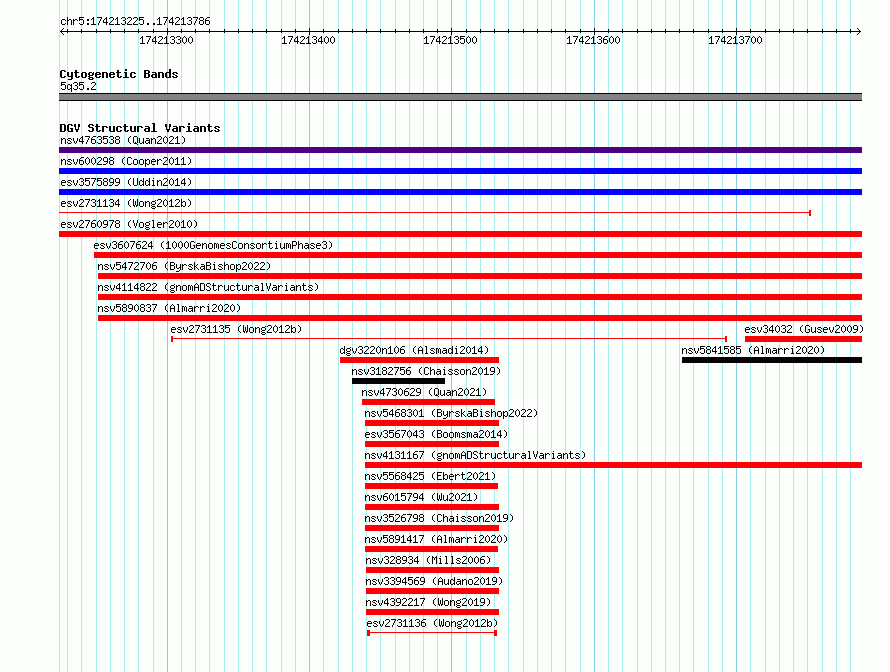This screenshot has width=890, height=672.
Task: Open the esv3575899 (Uddin2014) variant label
Action: click(126, 182)
